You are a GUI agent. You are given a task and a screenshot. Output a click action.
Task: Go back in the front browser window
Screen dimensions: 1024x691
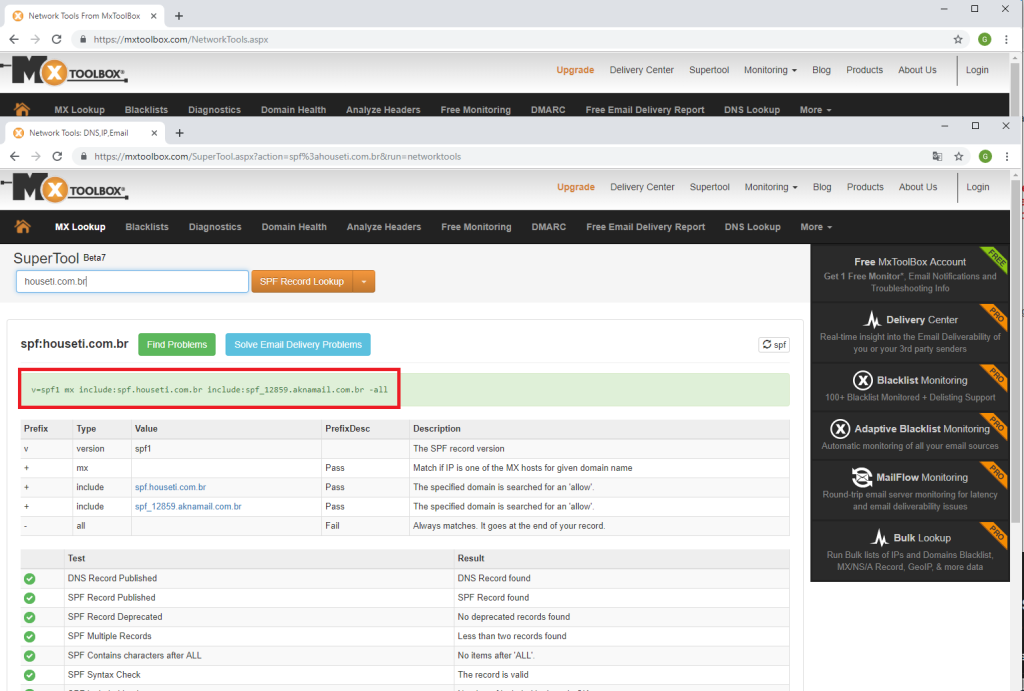(x=14, y=156)
